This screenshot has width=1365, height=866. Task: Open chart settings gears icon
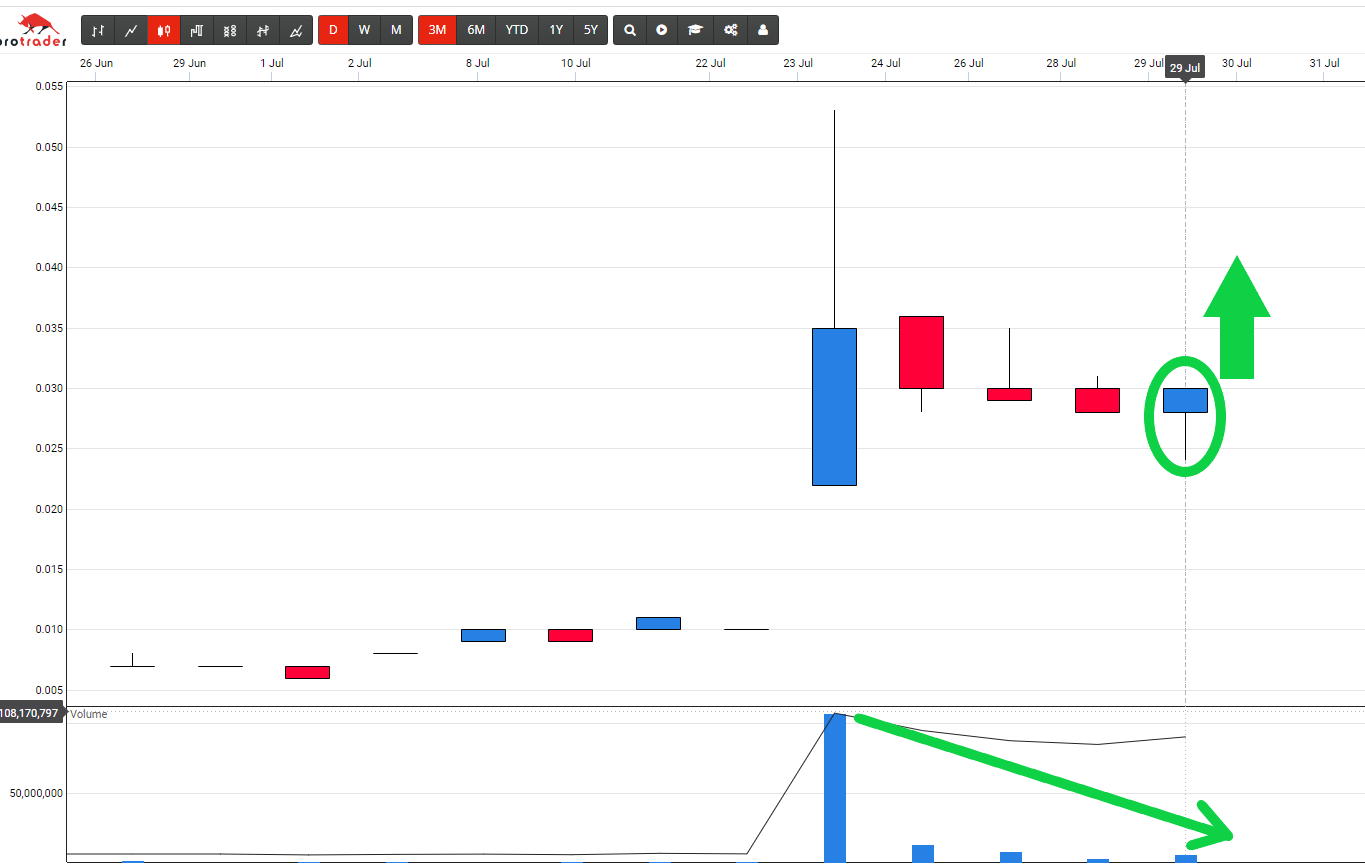[x=730, y=30]
